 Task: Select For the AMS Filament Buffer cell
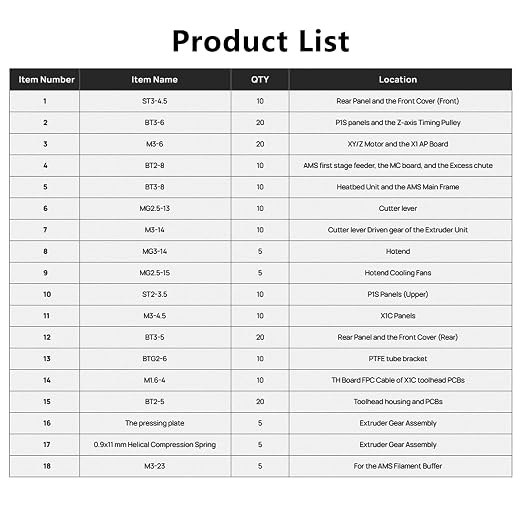click(x=400, y=466)
